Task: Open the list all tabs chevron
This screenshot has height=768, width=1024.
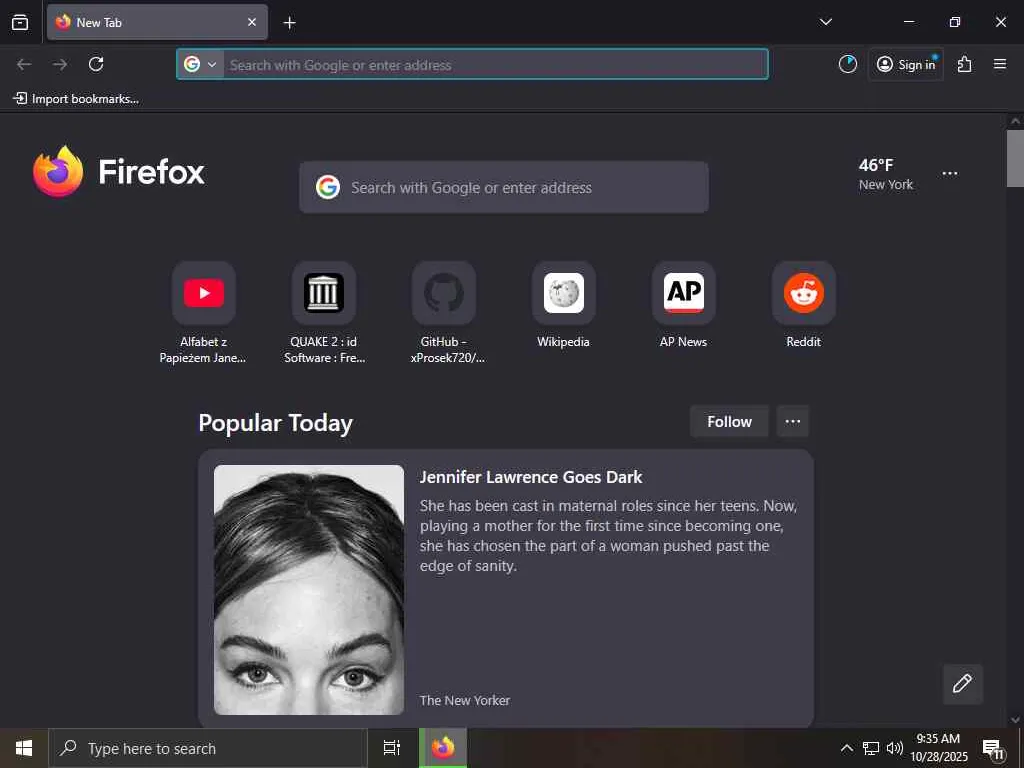Action: tap(825, 22)
